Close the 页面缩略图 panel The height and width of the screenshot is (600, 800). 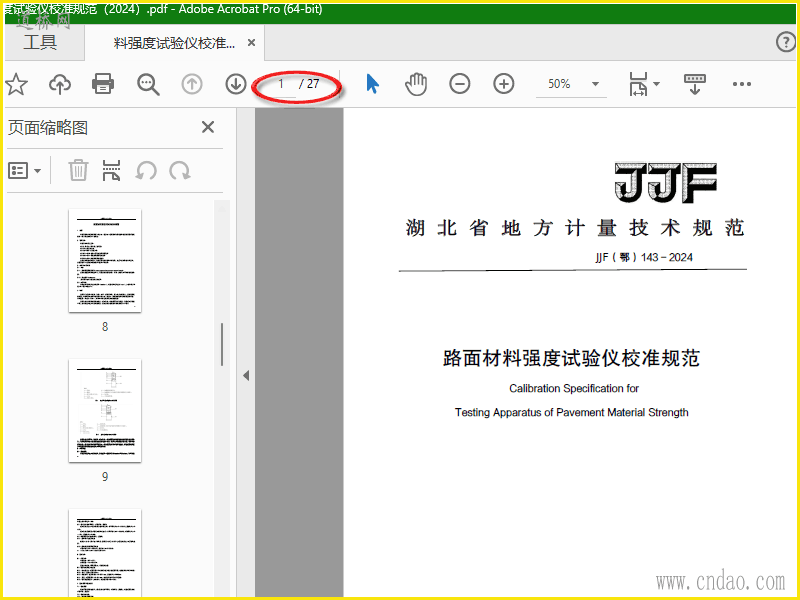pos(208,127)
